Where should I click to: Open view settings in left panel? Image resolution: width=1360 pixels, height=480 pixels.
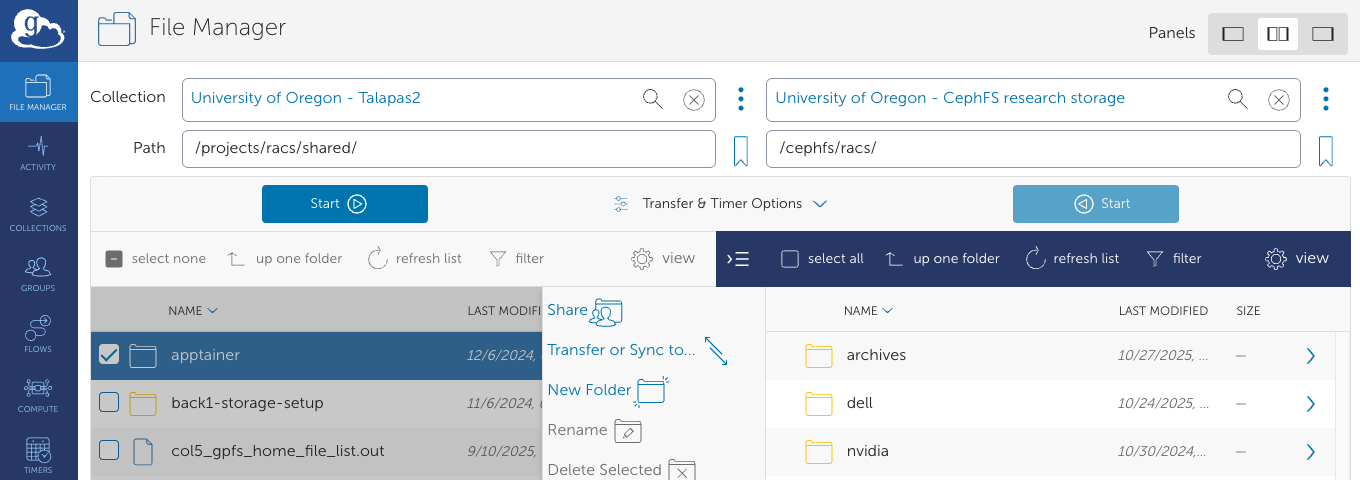[x=663, y=259]
